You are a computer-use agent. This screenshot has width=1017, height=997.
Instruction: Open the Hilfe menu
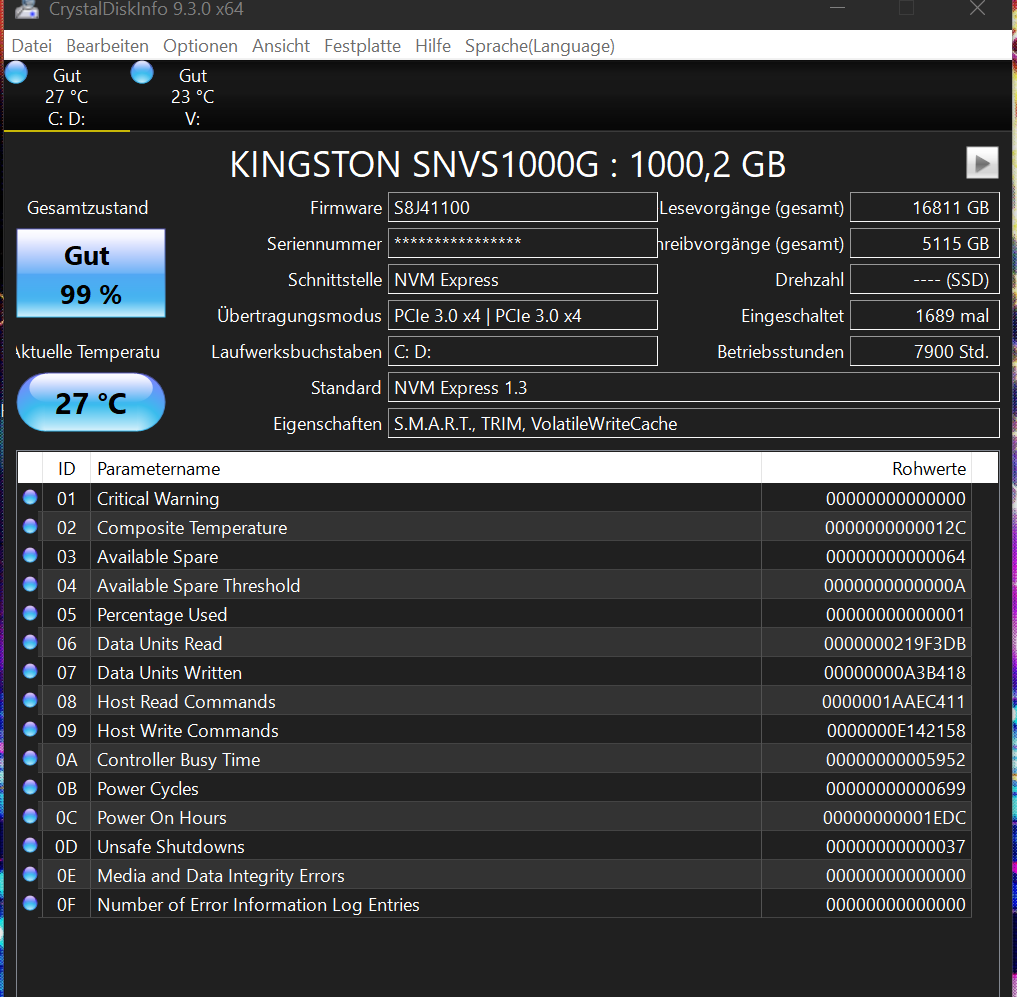click(433, 46)
